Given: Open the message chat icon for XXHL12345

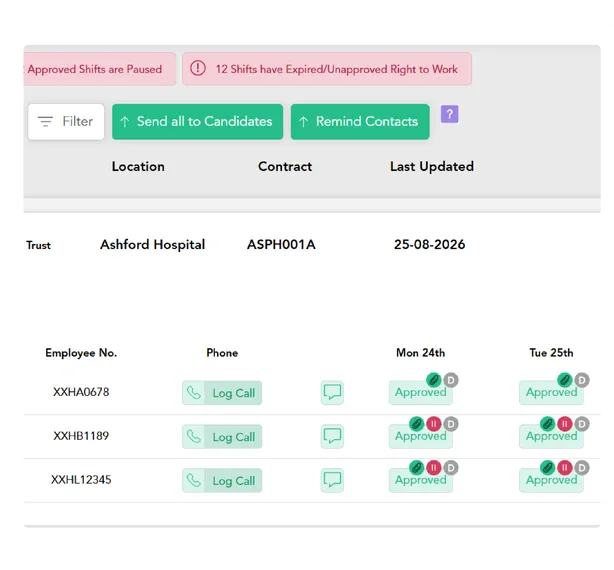Looking at the screenshot, I should pos(332,480).
